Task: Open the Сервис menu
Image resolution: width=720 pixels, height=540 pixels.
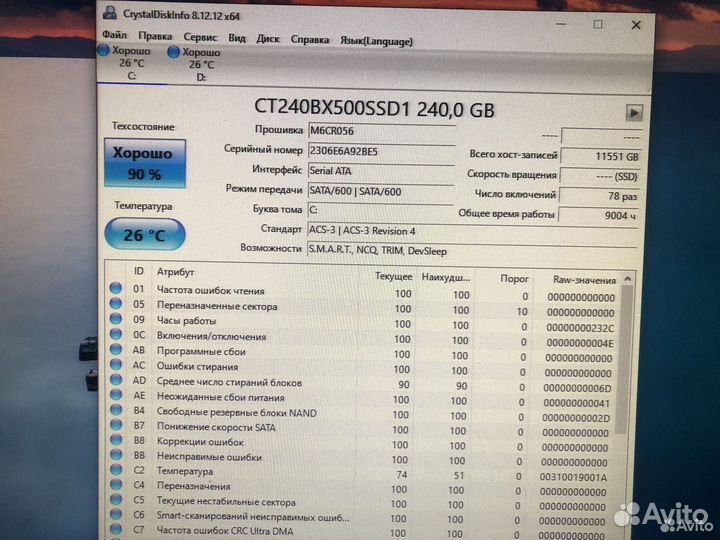Action: click(200, 37)
